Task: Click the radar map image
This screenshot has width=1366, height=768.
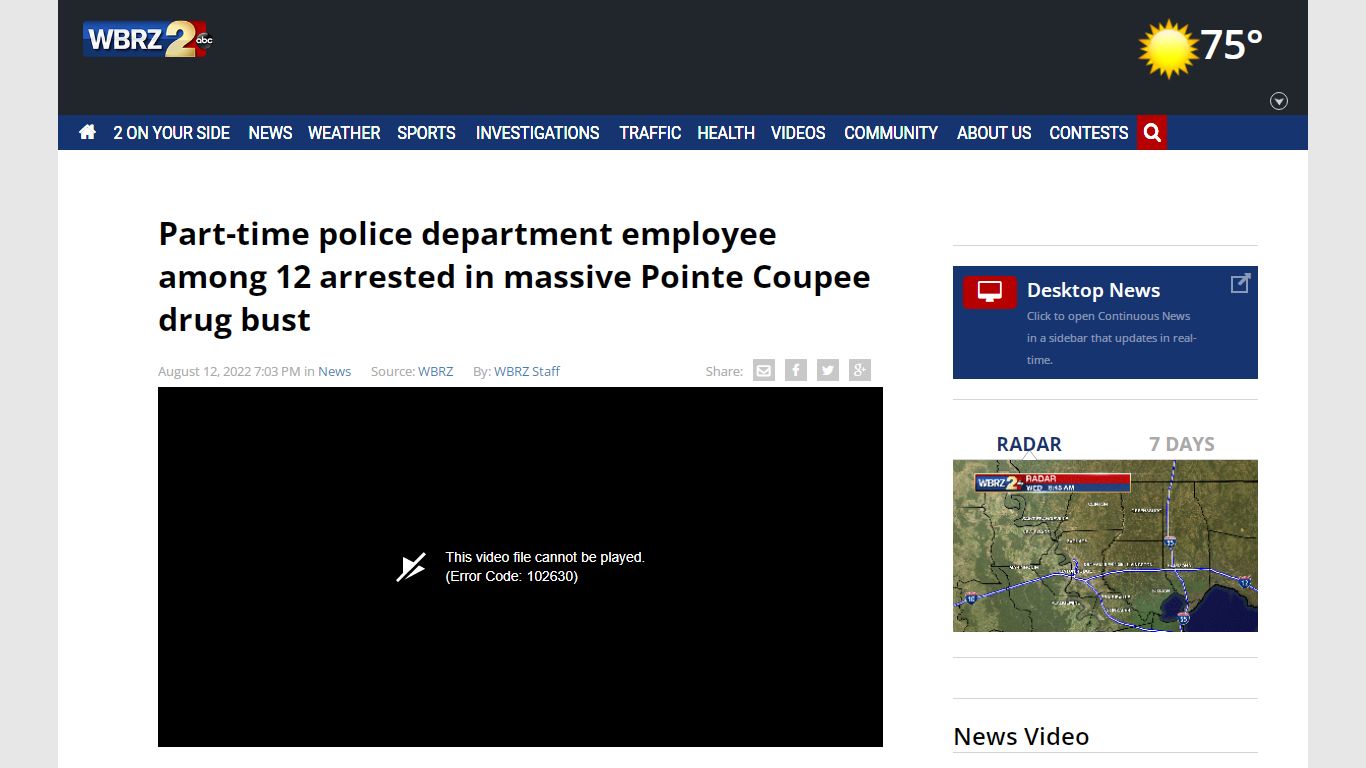Action: click(1105, 546)
